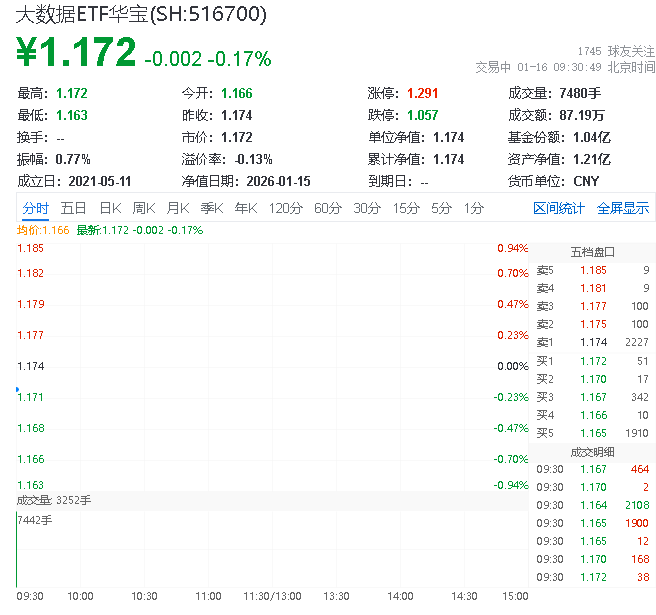Click the fund title 大数据ETF华宝(SH:516700)
656x615 pixels.
pyautogui.click(x=141, y=14)
